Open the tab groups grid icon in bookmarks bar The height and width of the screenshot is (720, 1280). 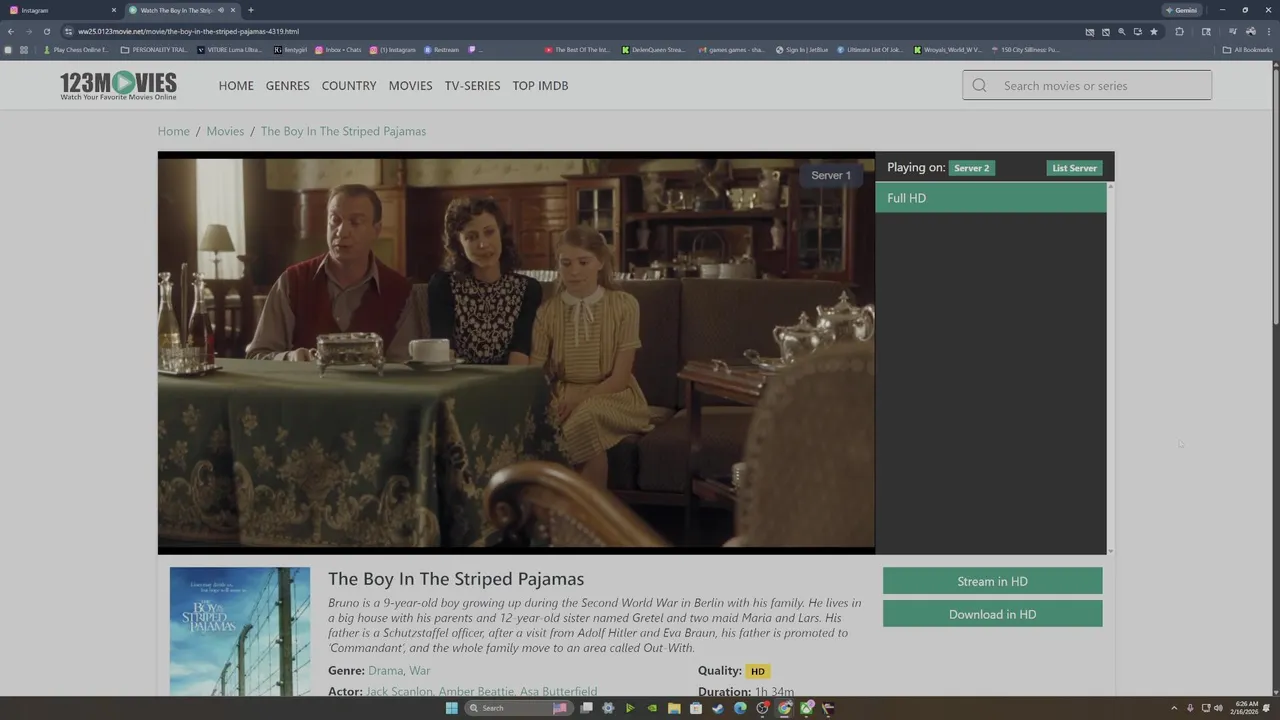coord(24,50)
